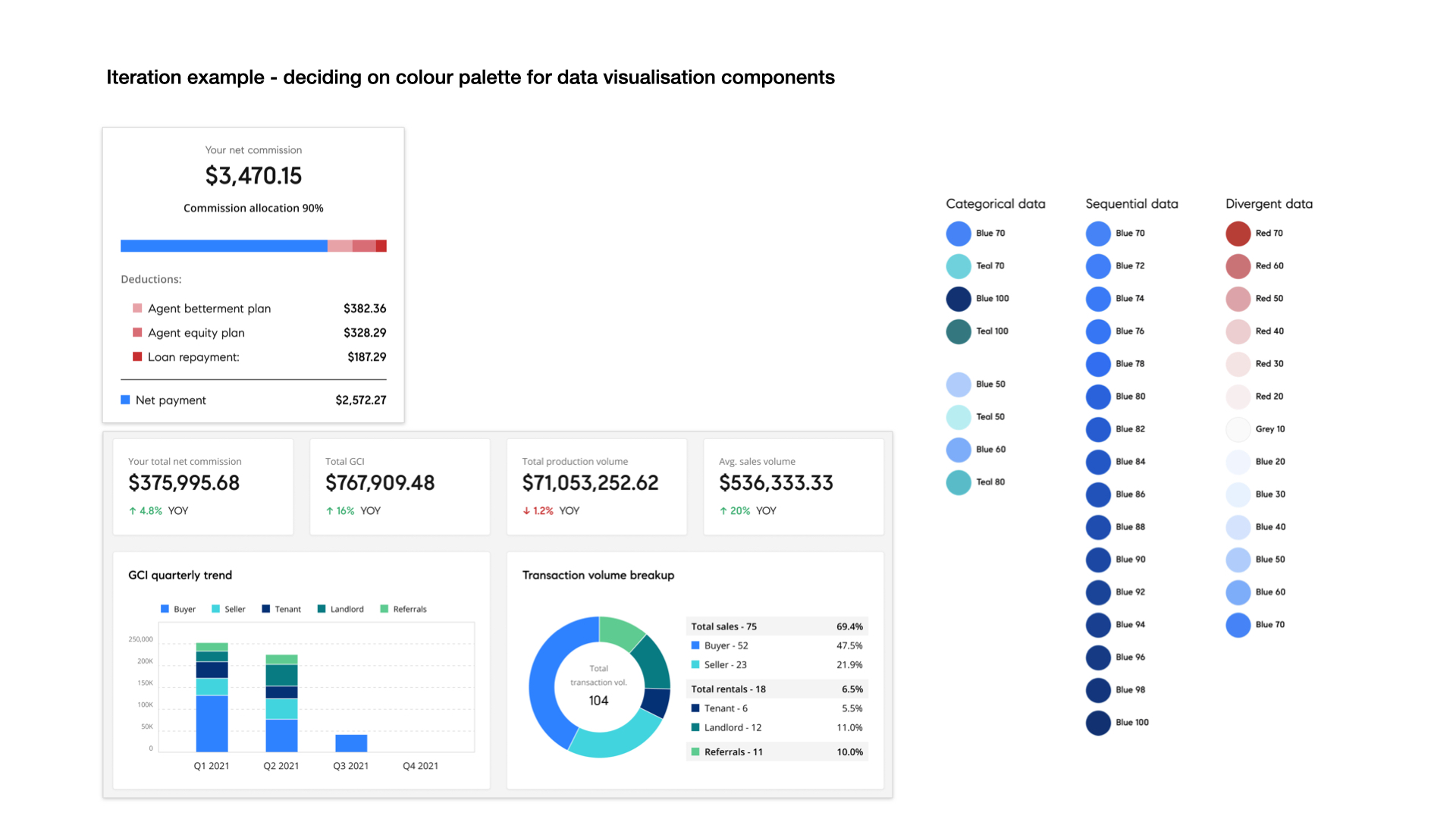This screenshot has height=819, width=1456.
Task: Click the Landlord legend square in bar chart
Action: click(x=322, y=609)
